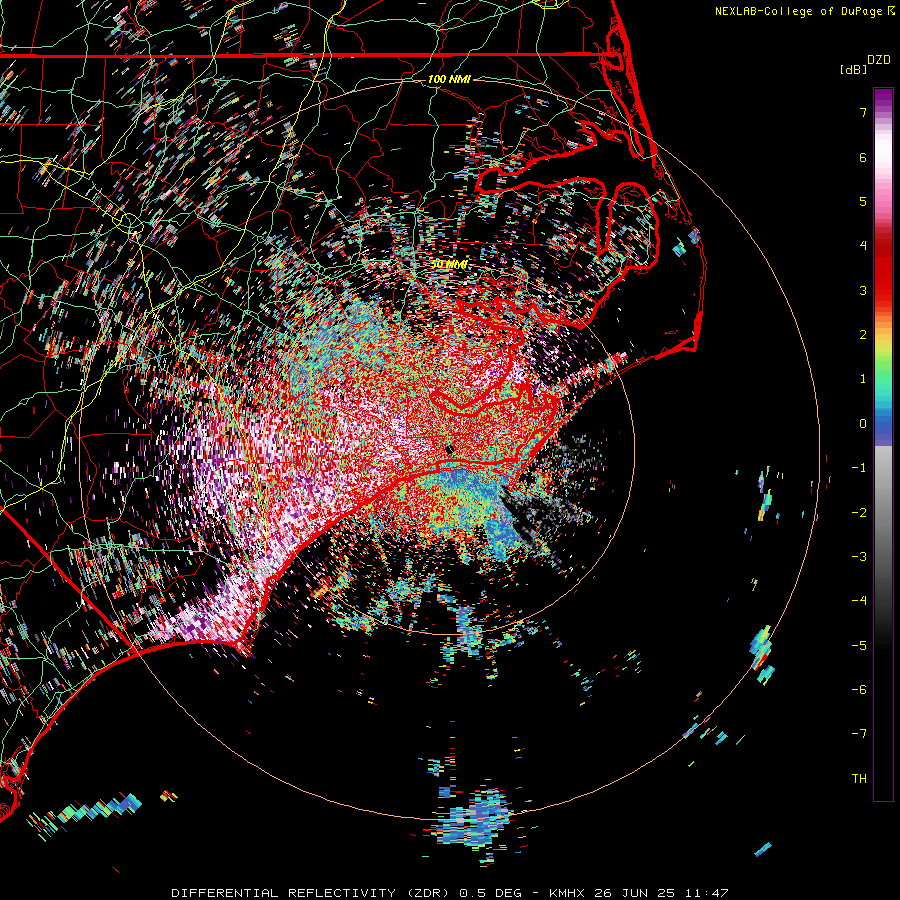Click the 100 NMI range ring label
Image resolution: width=900 pixels, height=900 pixels.
click(x=449, y=79)
